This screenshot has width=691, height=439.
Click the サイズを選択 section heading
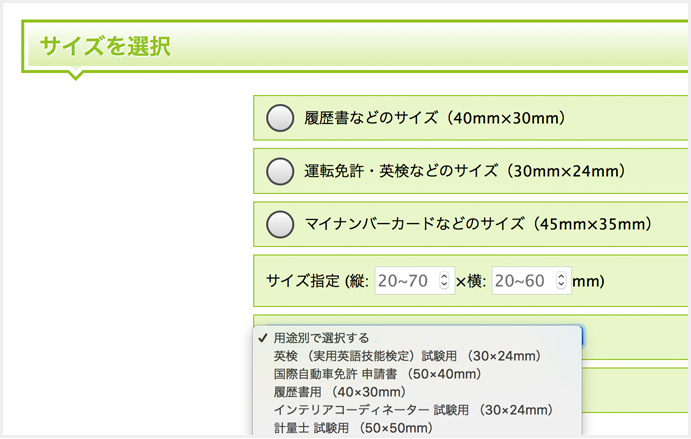coord(104,46)
